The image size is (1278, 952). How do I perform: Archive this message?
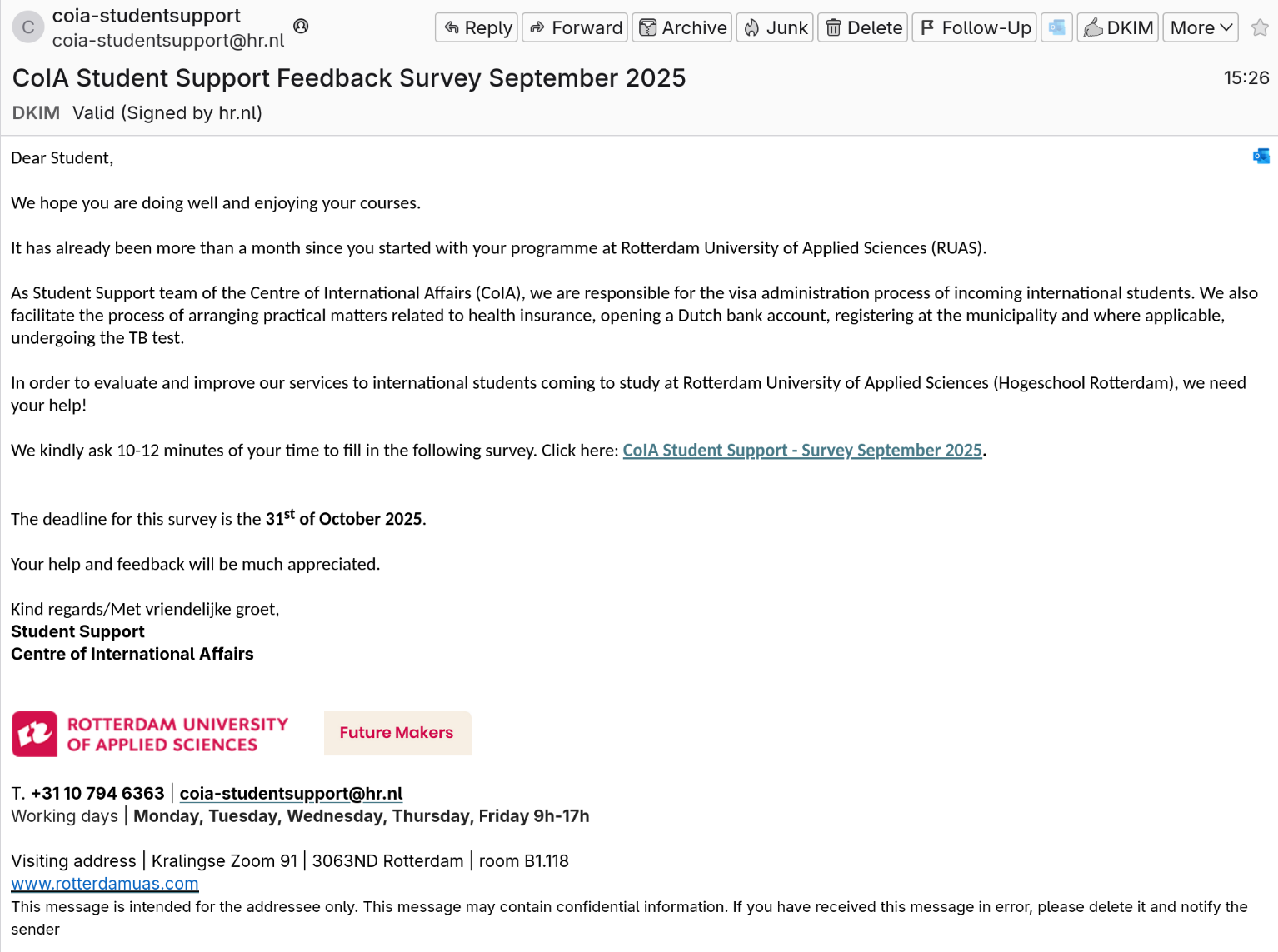point(682,27)
